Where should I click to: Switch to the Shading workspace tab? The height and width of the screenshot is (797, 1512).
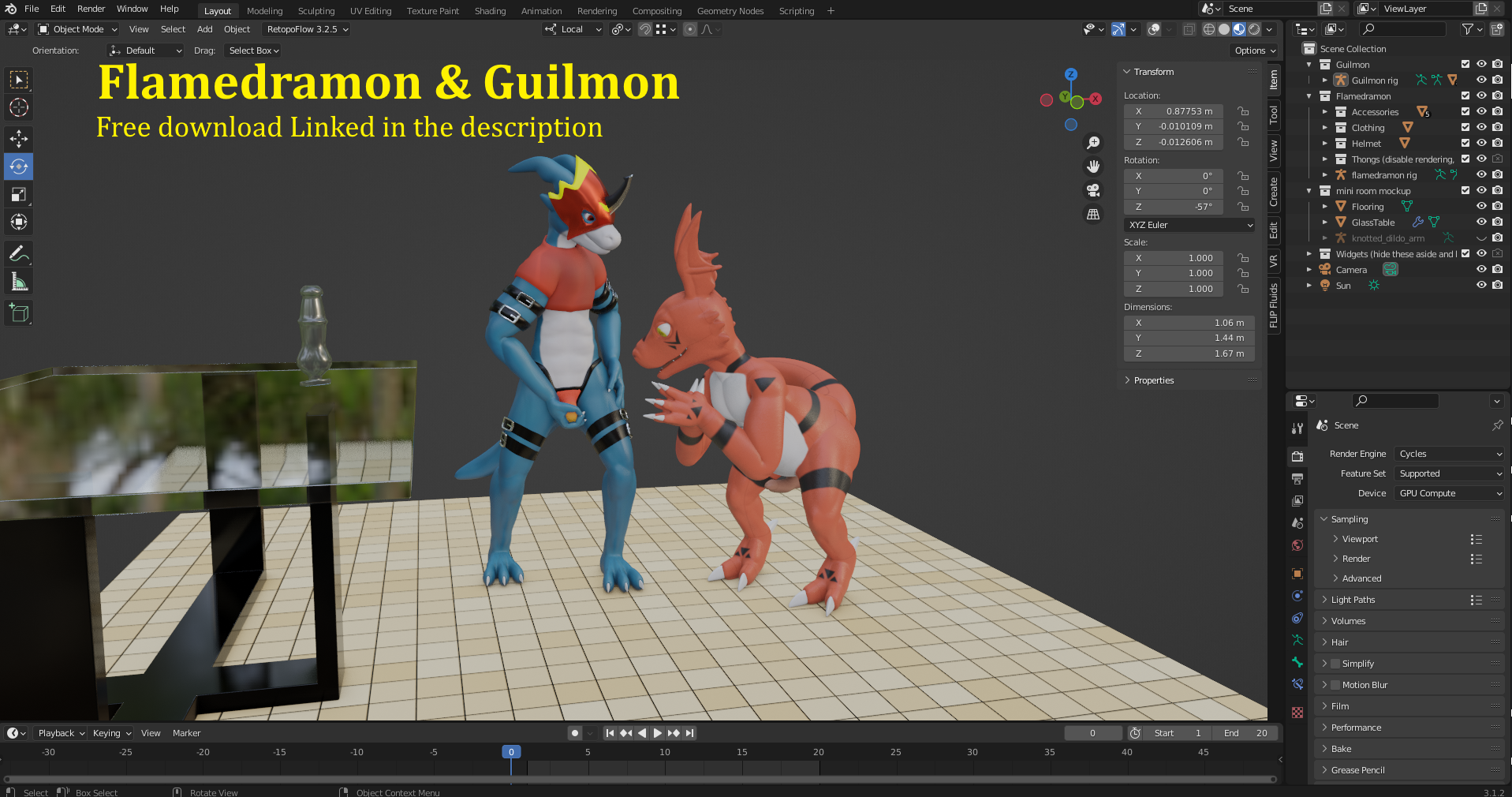pos(490,11)
